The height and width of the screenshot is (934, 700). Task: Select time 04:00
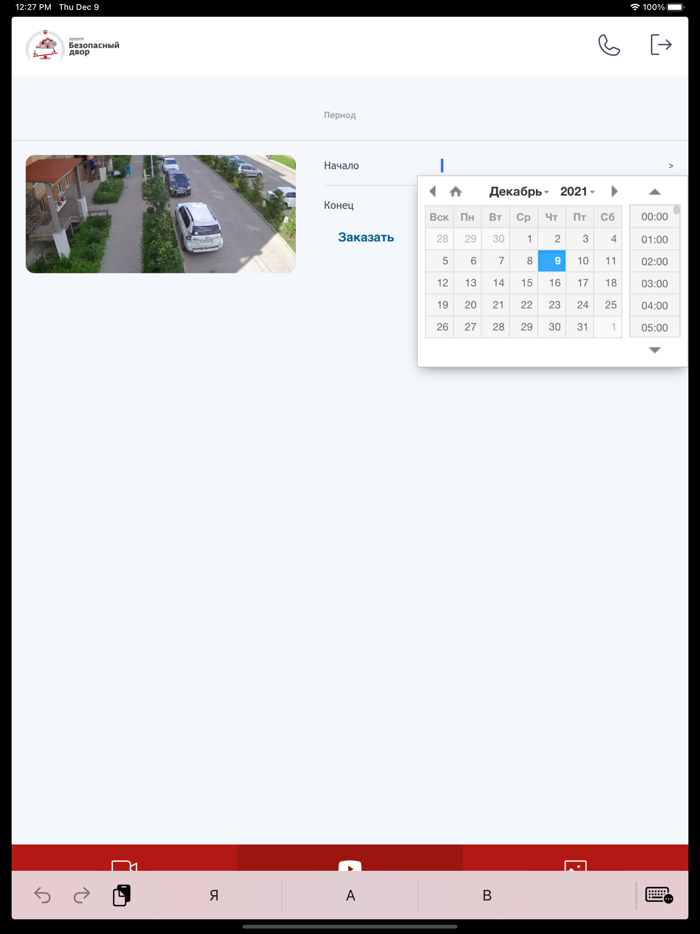tap(654, 306)
